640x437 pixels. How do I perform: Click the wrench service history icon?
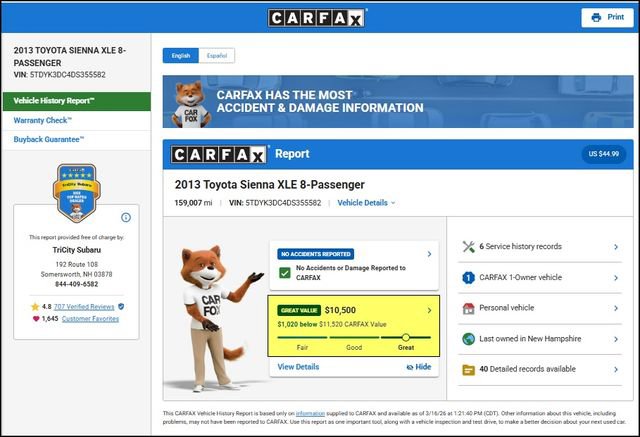[468, 247]
